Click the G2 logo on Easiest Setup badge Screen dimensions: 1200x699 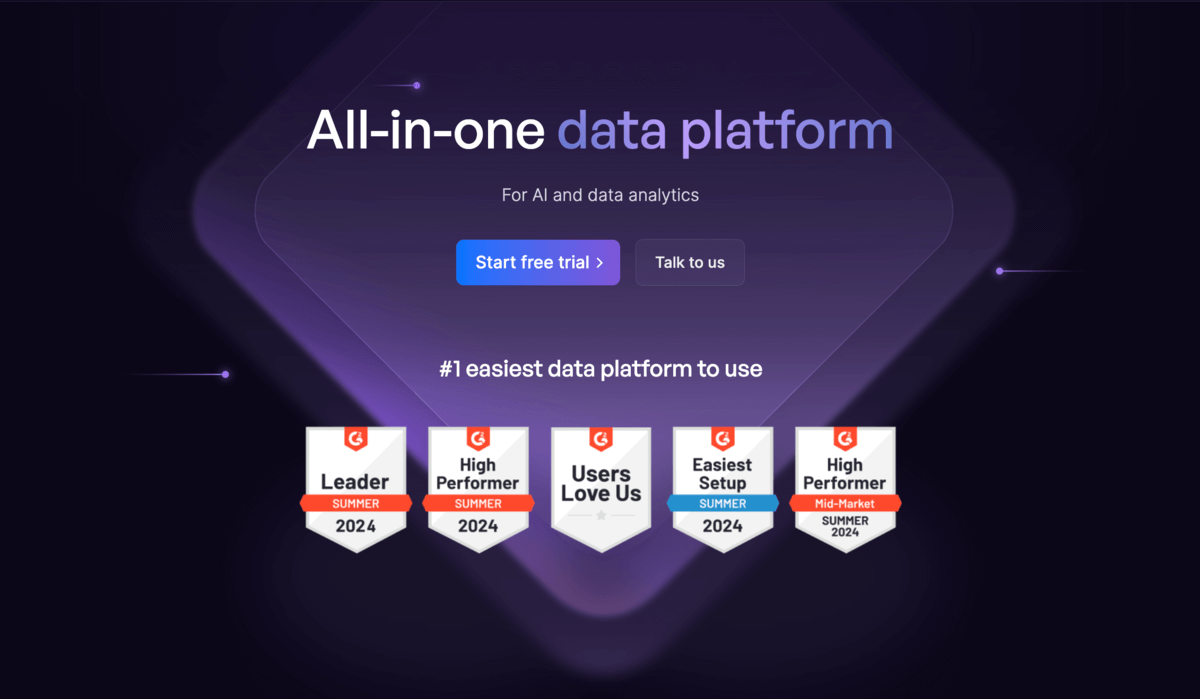tap(722, 439)
